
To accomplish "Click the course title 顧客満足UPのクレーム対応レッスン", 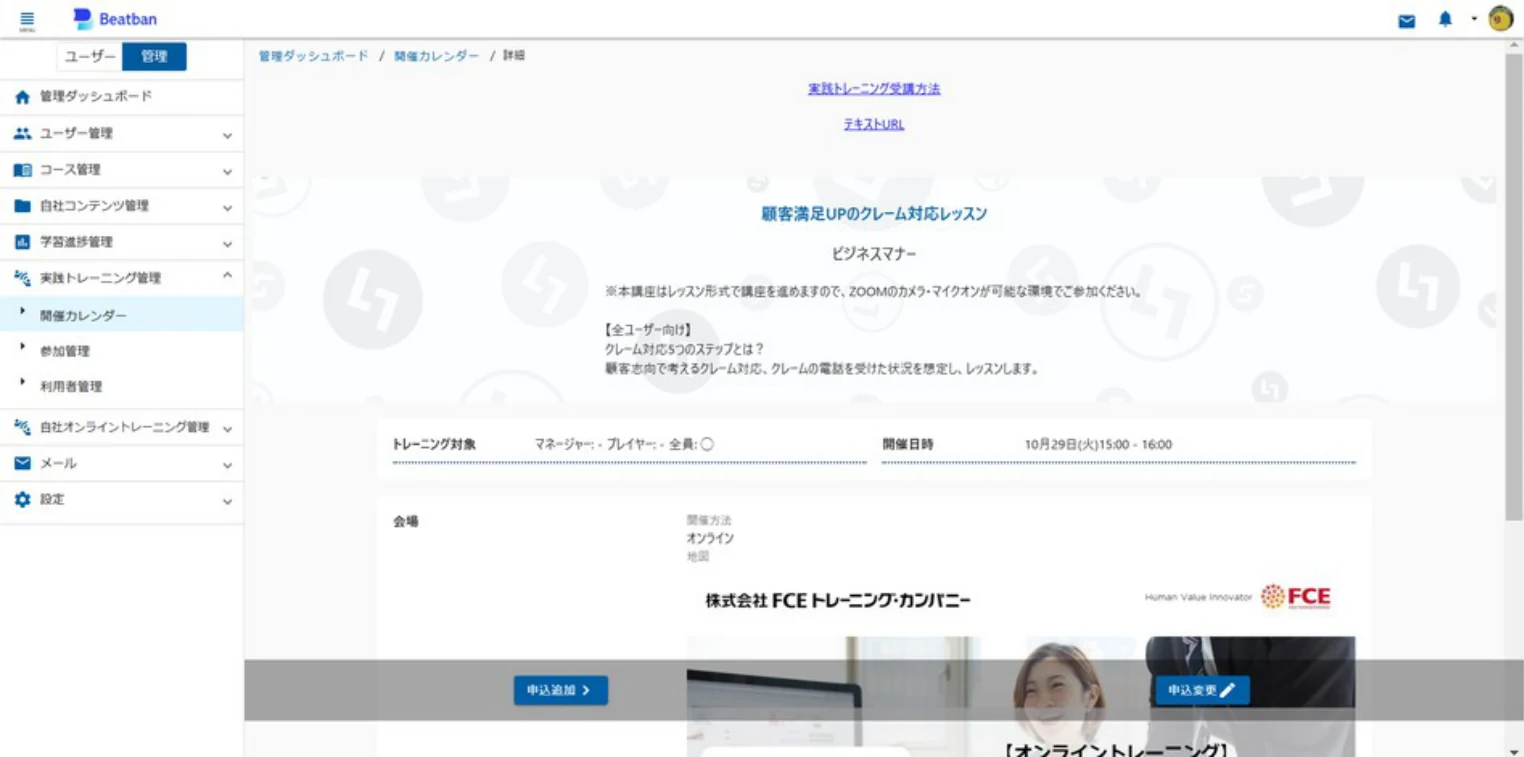I will click(874, 214).
